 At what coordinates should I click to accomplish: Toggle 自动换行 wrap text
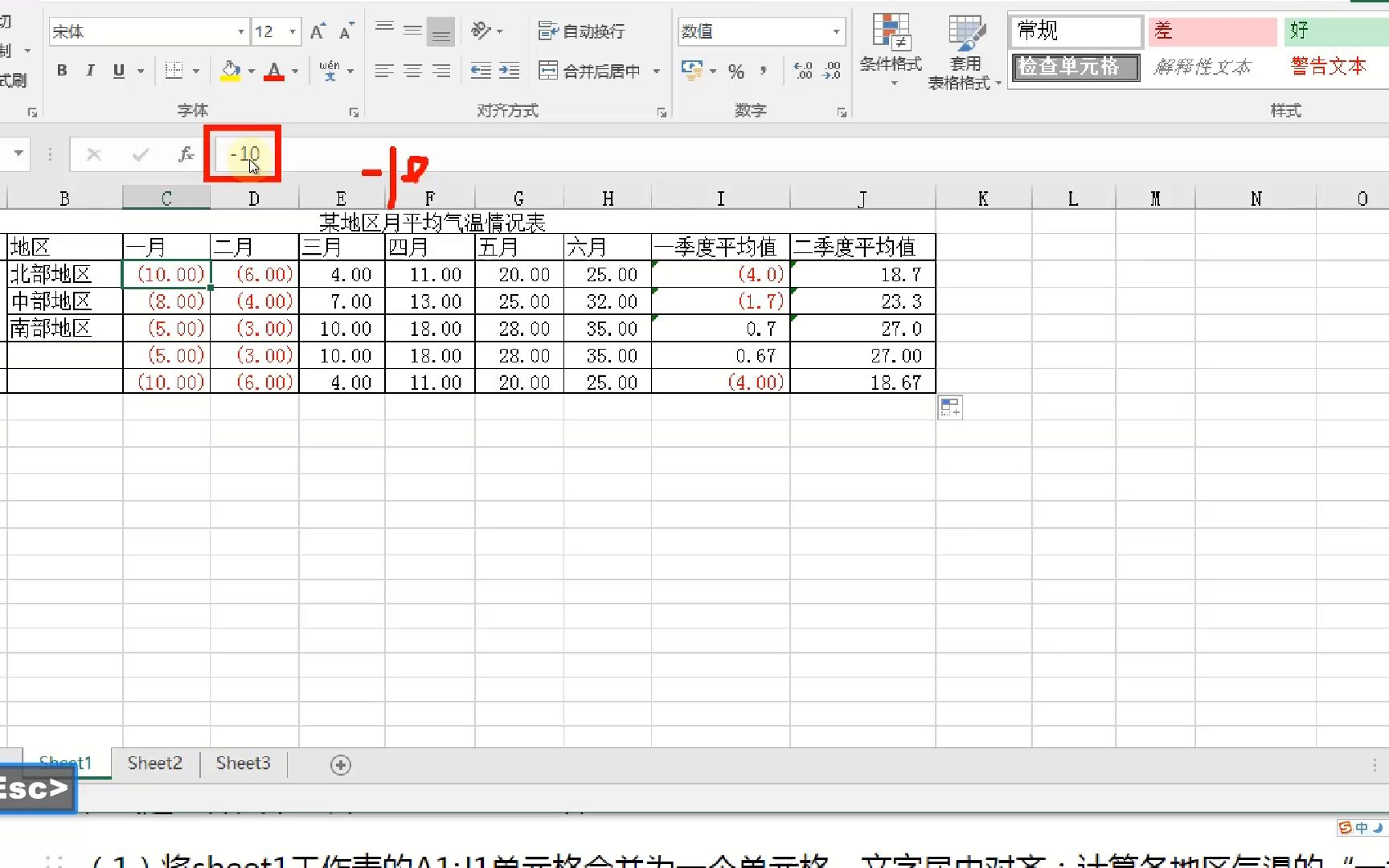click(582, 31)
